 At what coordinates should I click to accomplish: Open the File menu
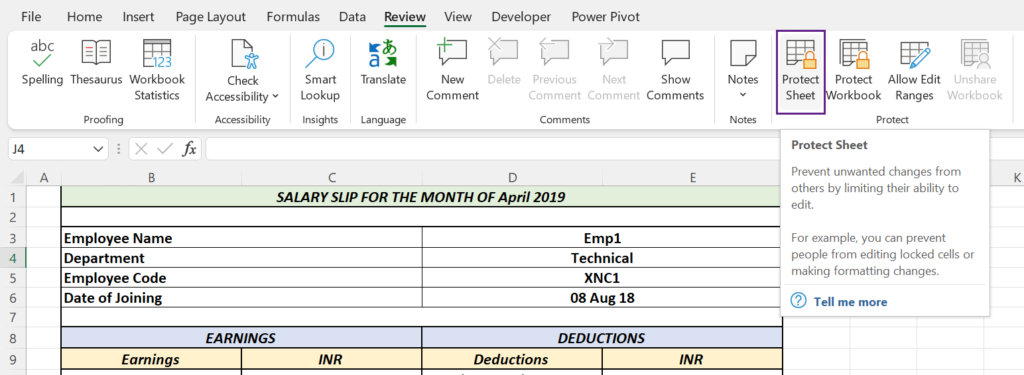pos(31,17)
